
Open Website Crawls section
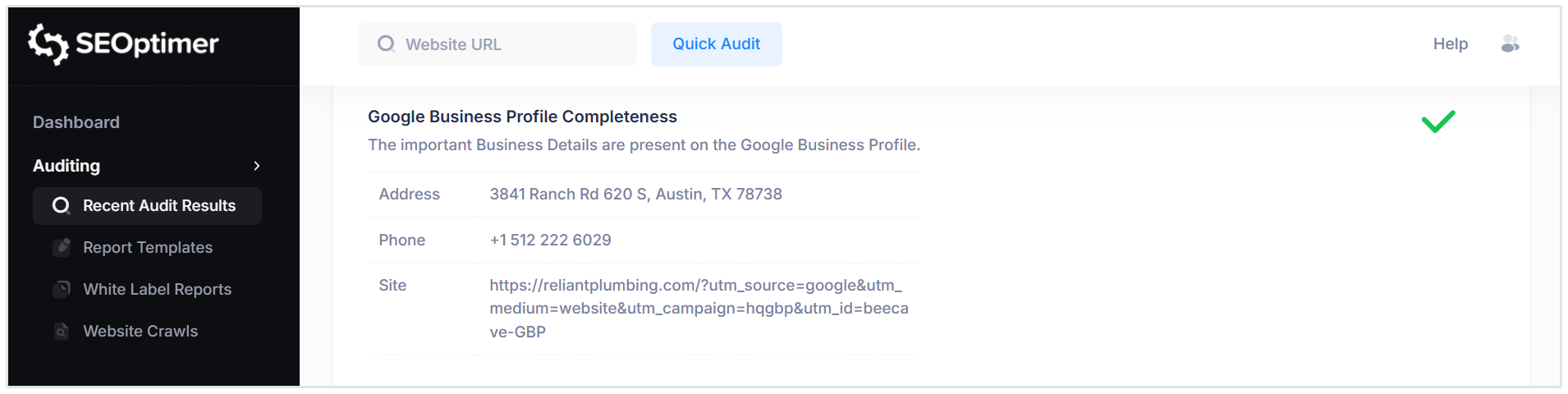point(140,332)
